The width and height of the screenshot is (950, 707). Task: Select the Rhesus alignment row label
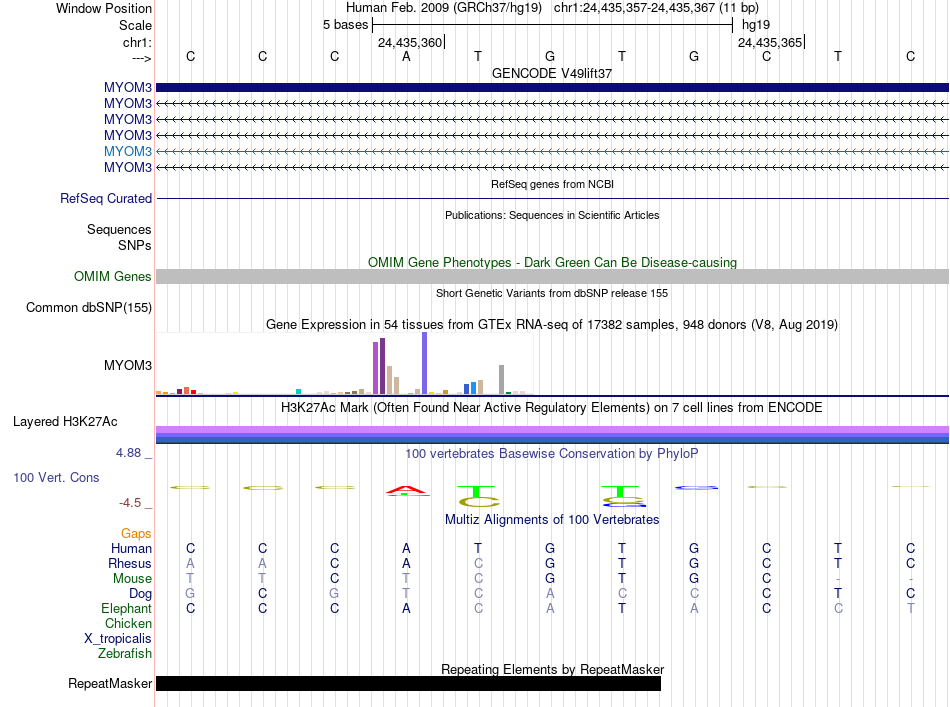click(x=130, y=563)
